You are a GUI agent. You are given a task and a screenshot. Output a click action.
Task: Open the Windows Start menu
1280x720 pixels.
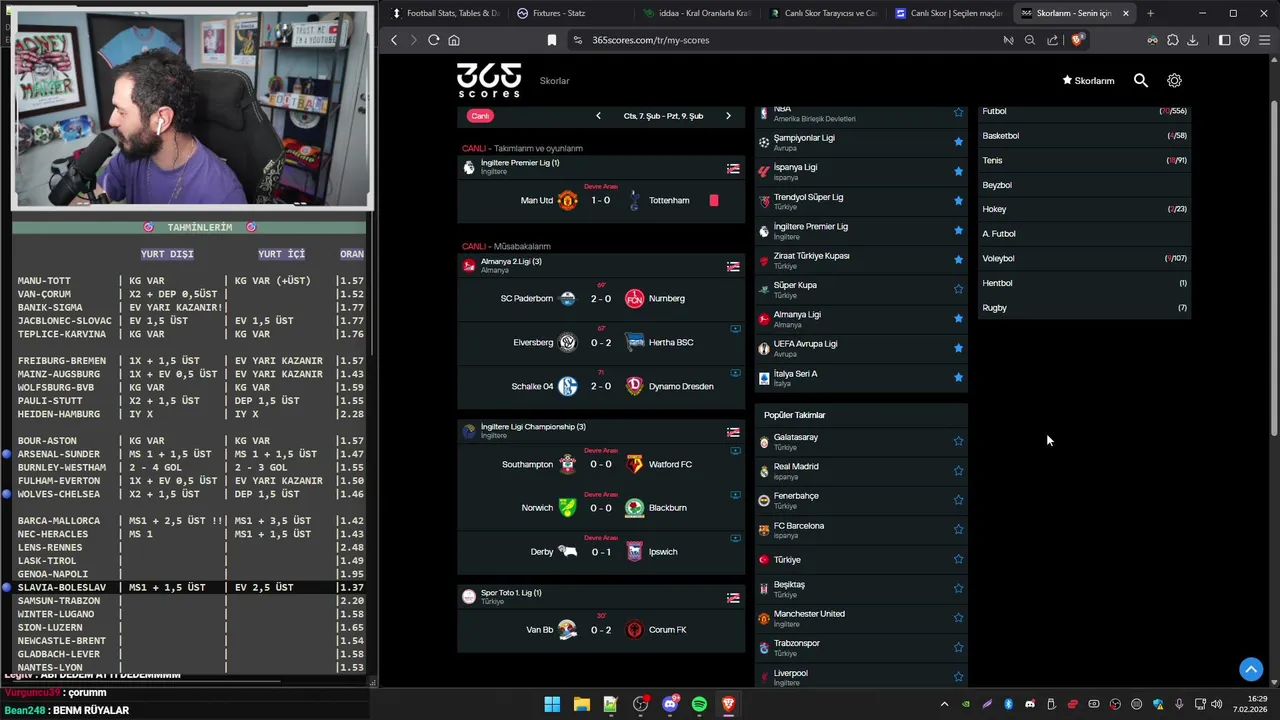[x=552, y=705]
